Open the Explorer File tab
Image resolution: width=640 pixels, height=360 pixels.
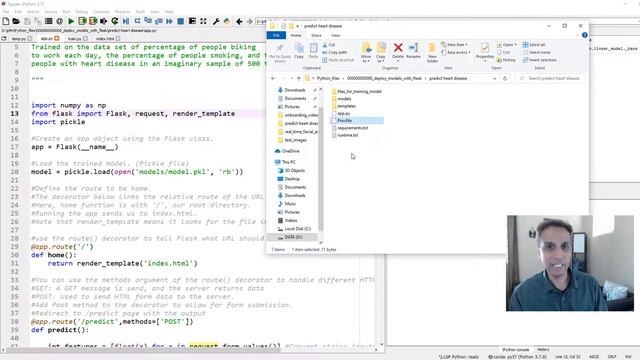point(276,36)
